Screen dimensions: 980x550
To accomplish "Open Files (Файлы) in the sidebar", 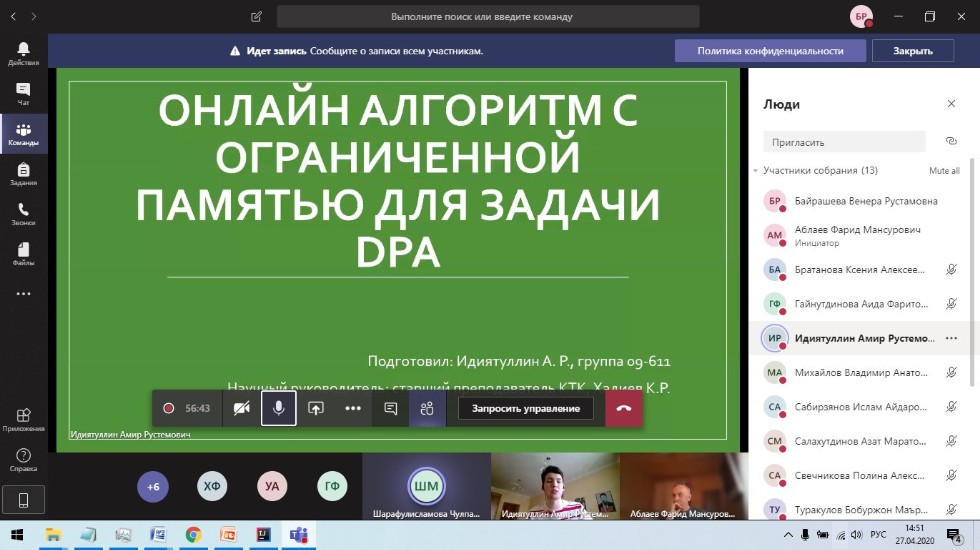I will [23, 253].
